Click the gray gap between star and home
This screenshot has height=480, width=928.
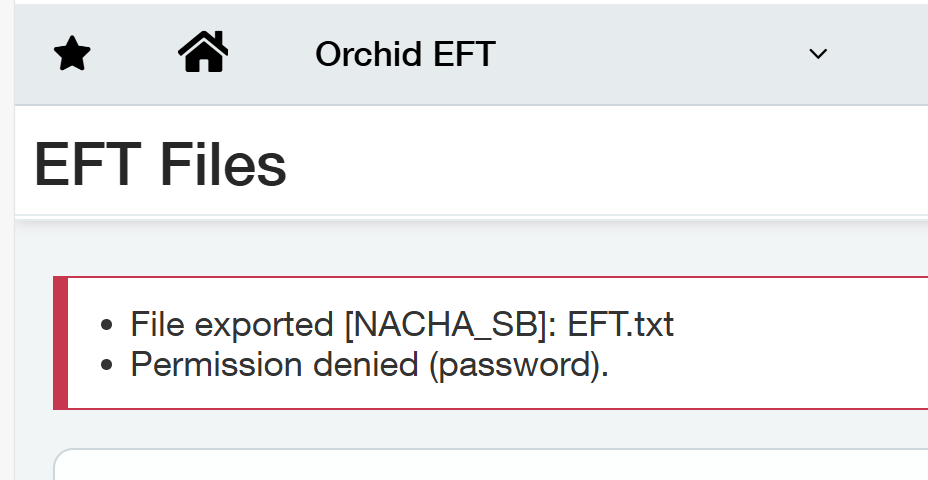tap(134, 54)
